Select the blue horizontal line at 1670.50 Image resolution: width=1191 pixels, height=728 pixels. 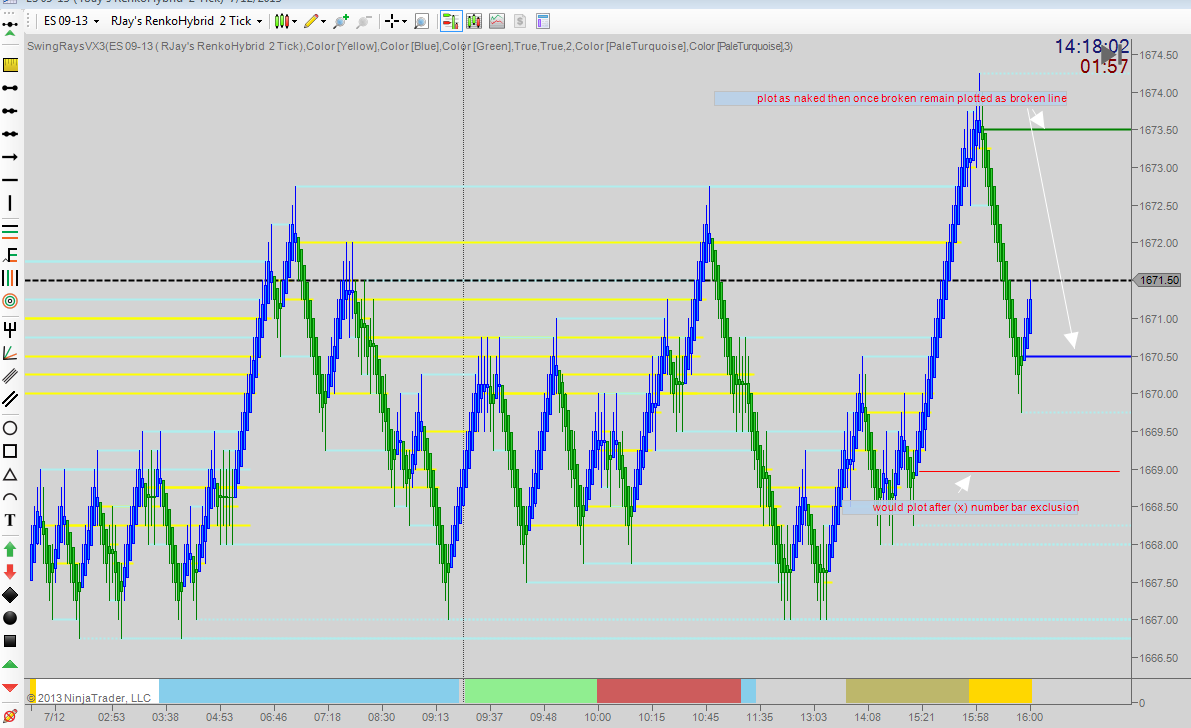1078,356
